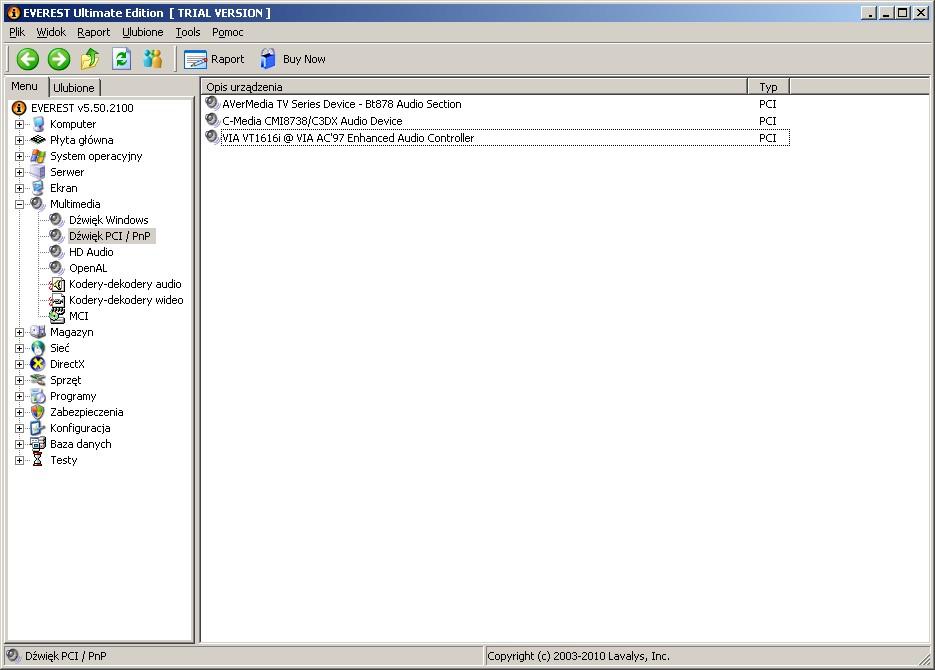Switch to the Ulubione tab in sidebar

74,88
